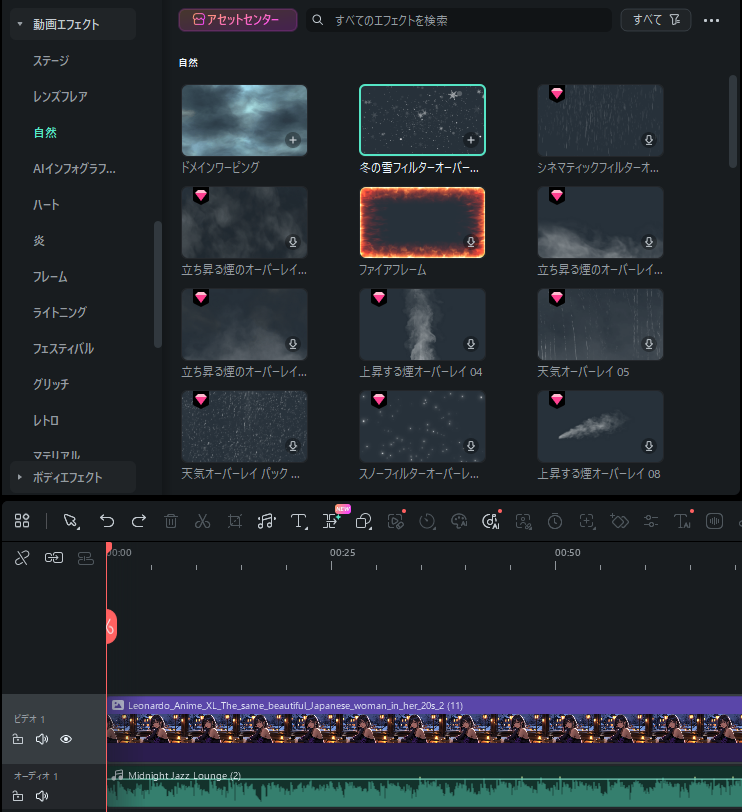742x812 pixels.
Task: Toggle the broken-link unlink icon in the timeline
Action: click(22, 558)
